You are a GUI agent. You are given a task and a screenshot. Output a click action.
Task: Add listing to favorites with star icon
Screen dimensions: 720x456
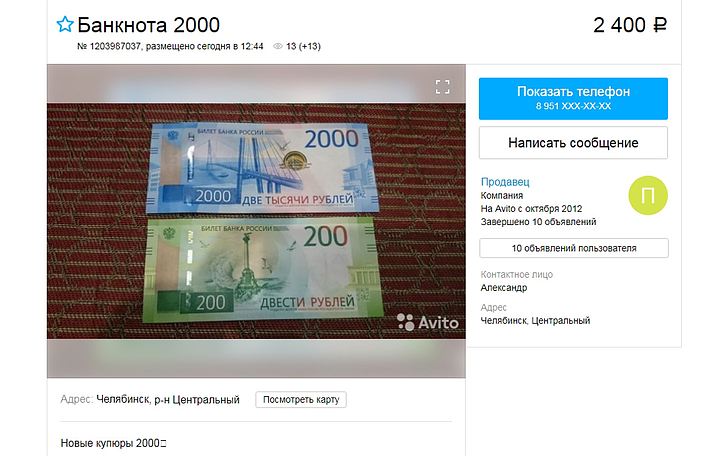65,24
